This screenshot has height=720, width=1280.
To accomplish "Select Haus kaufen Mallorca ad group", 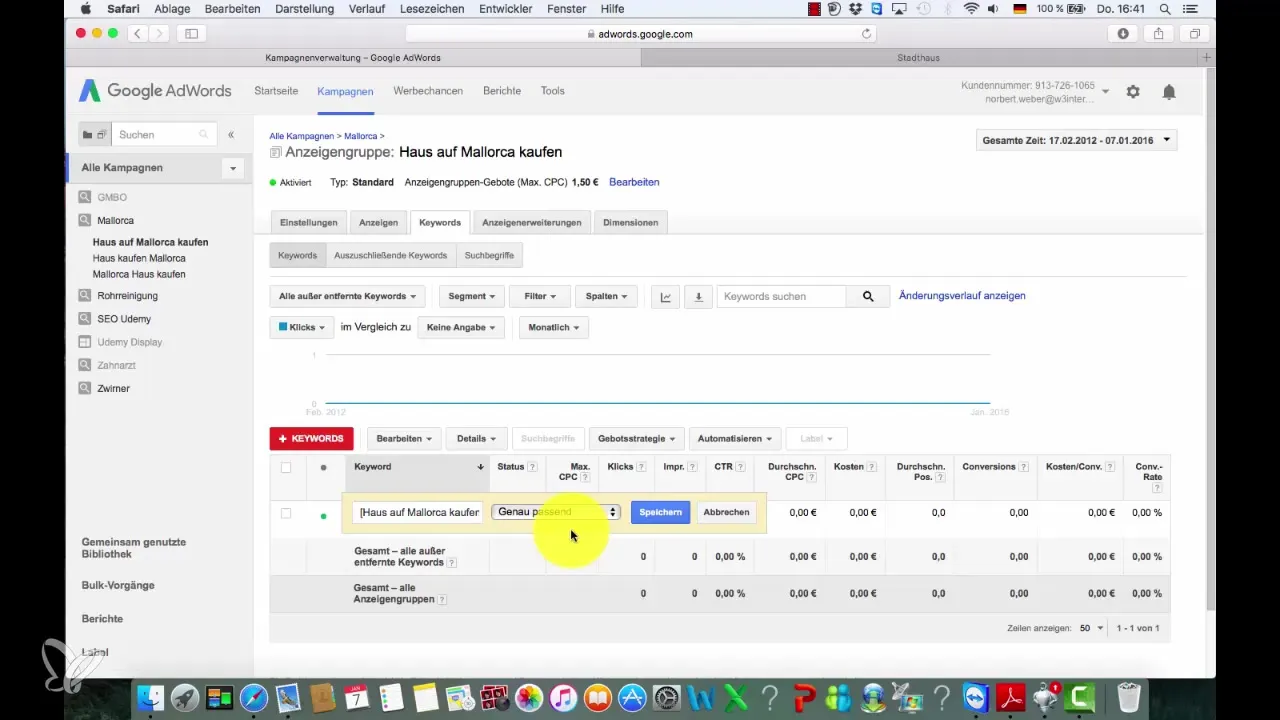I will tap(139, 258).
